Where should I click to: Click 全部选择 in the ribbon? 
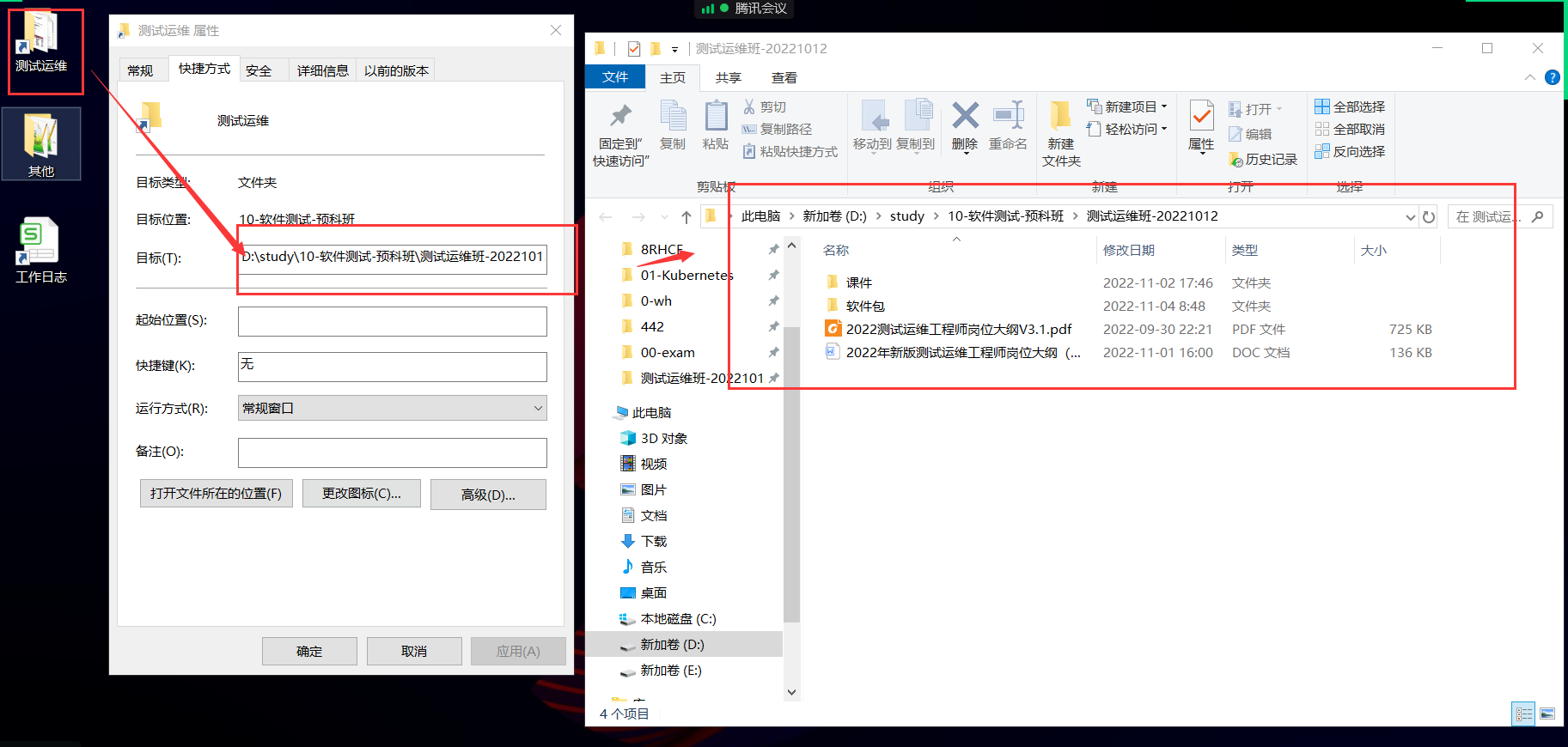point(1350,106)
